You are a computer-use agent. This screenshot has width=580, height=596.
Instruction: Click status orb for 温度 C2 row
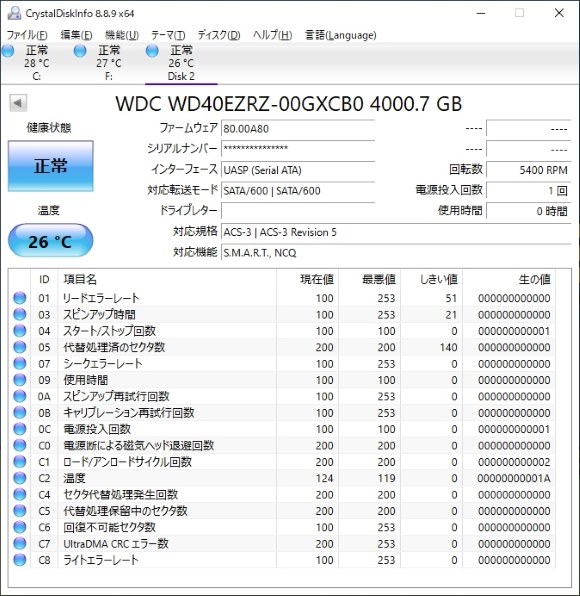click(19, 478)
